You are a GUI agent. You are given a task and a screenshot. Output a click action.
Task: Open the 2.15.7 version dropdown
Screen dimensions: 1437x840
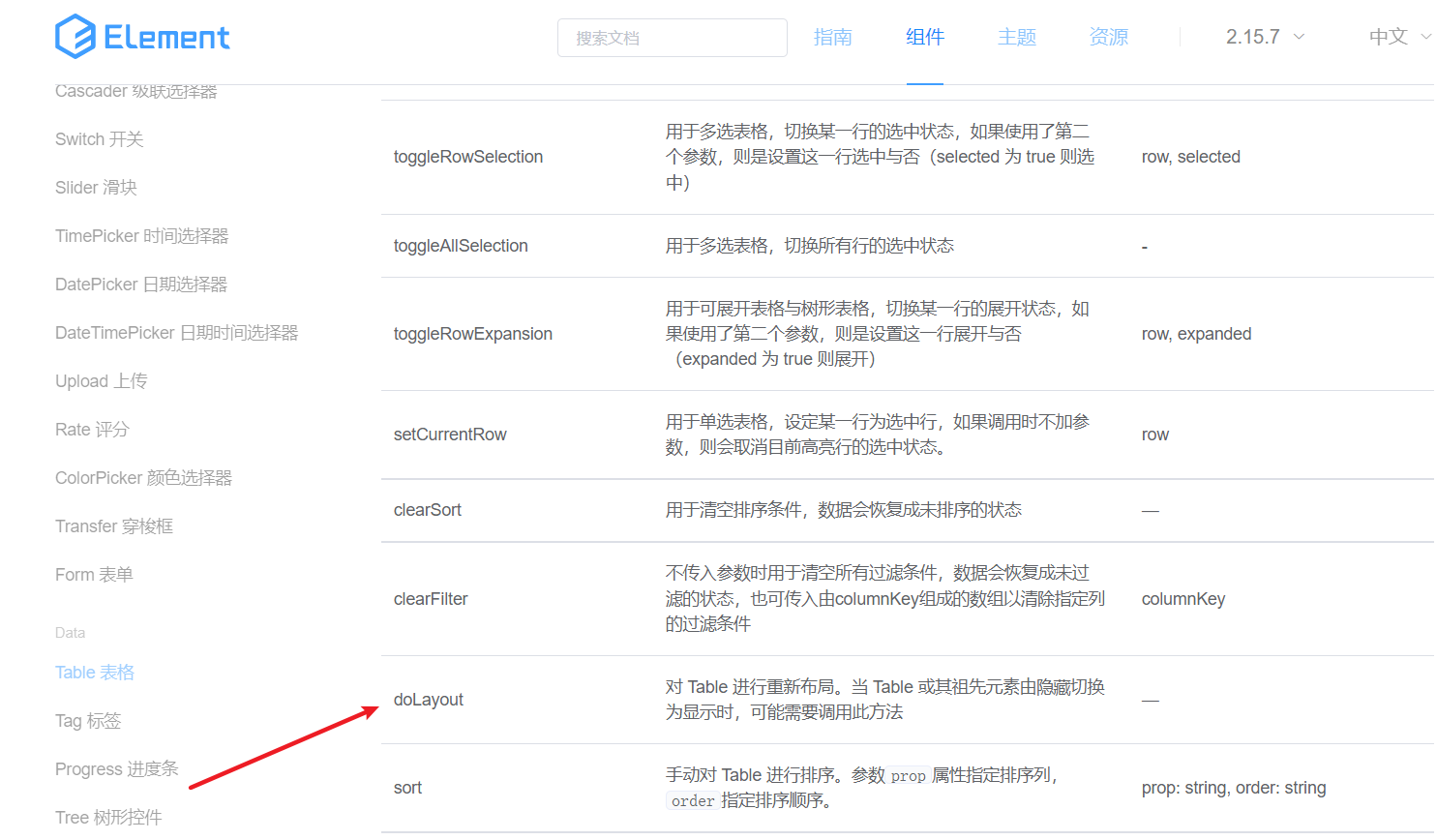click(x=1265, y=37)
